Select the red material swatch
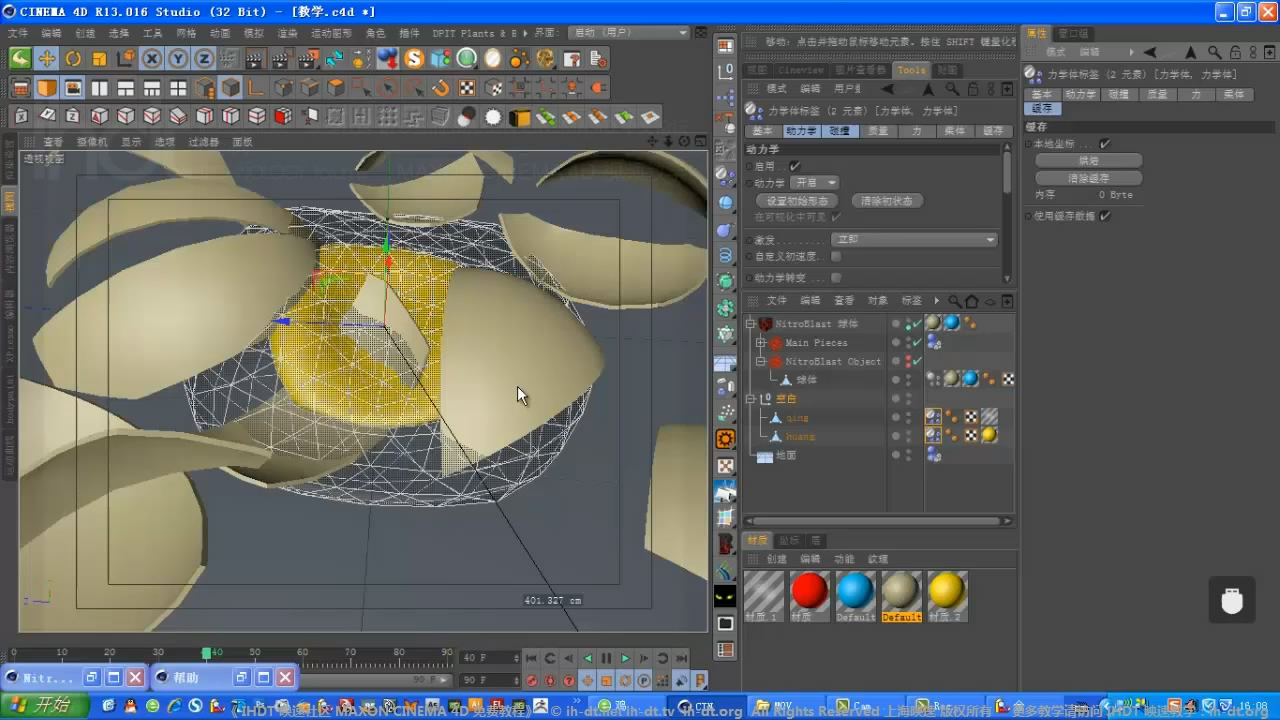 (808, 592)
